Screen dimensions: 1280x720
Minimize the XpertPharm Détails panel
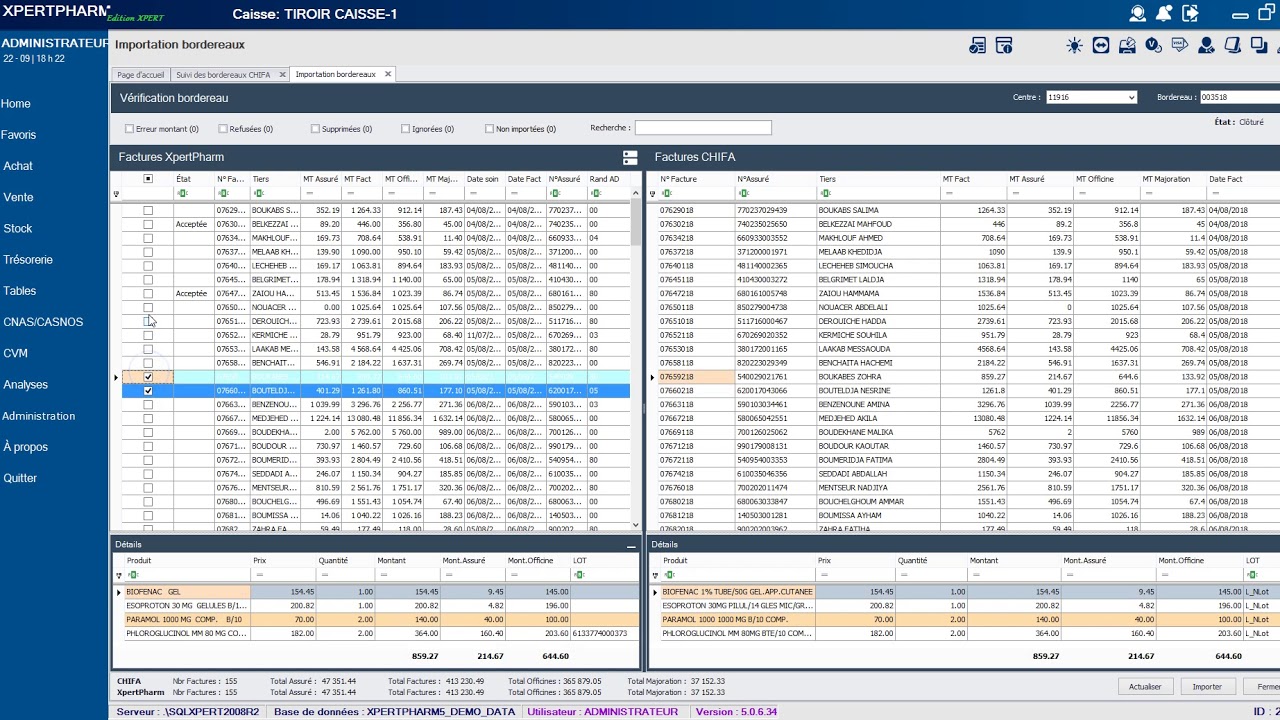[631, 545]
